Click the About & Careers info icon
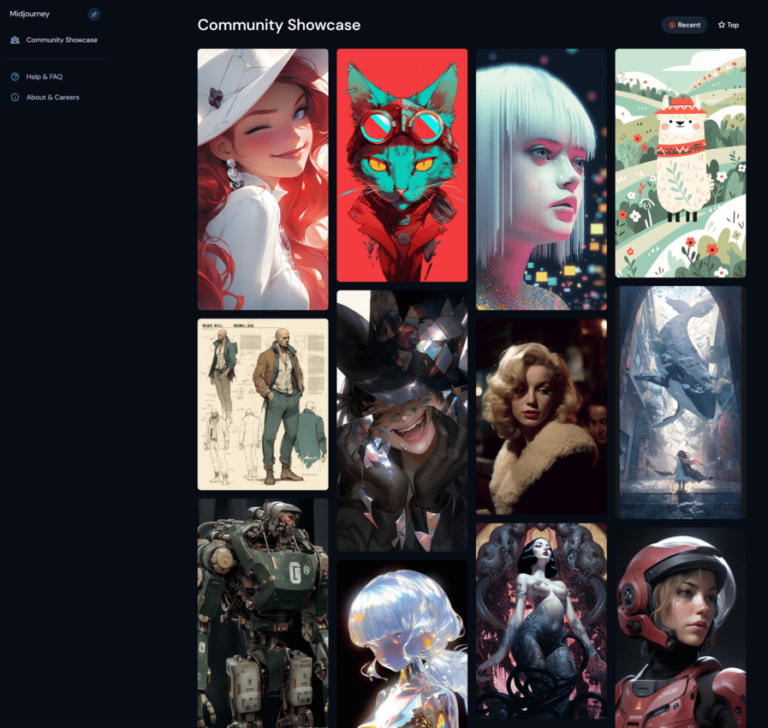The height and width of the screenshot is (728, 768). (x=15, y=97)
